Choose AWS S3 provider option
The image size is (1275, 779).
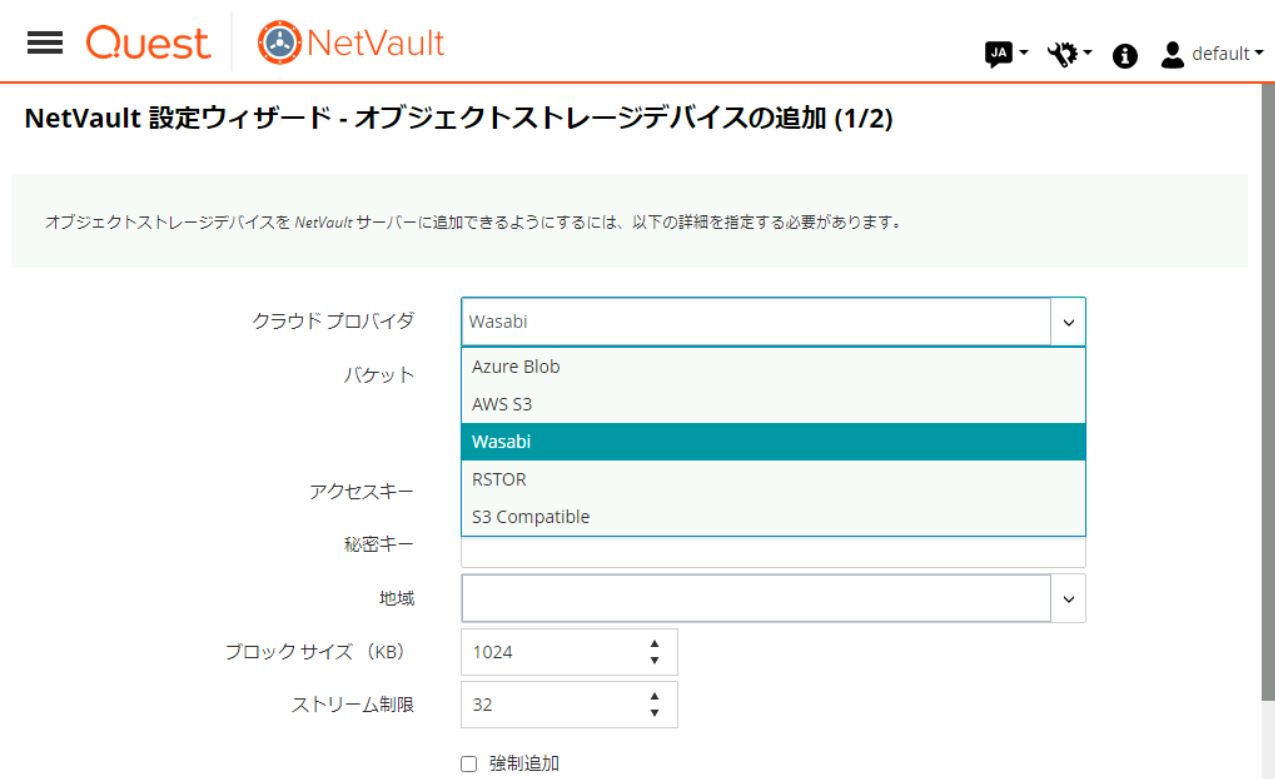[503, 404]
